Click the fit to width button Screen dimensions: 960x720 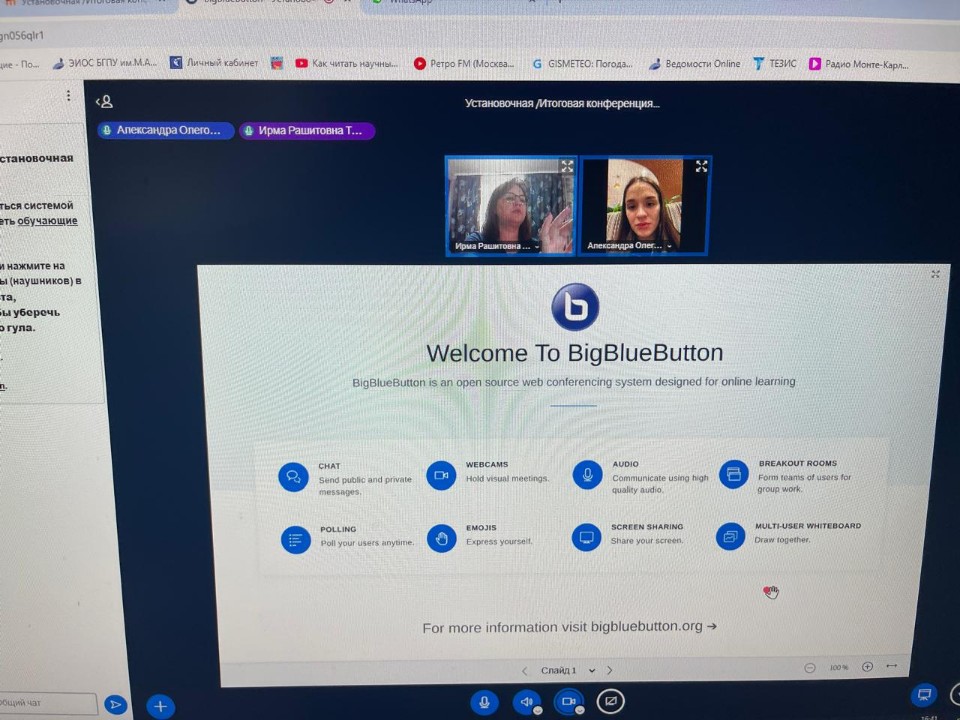(892, 666)
